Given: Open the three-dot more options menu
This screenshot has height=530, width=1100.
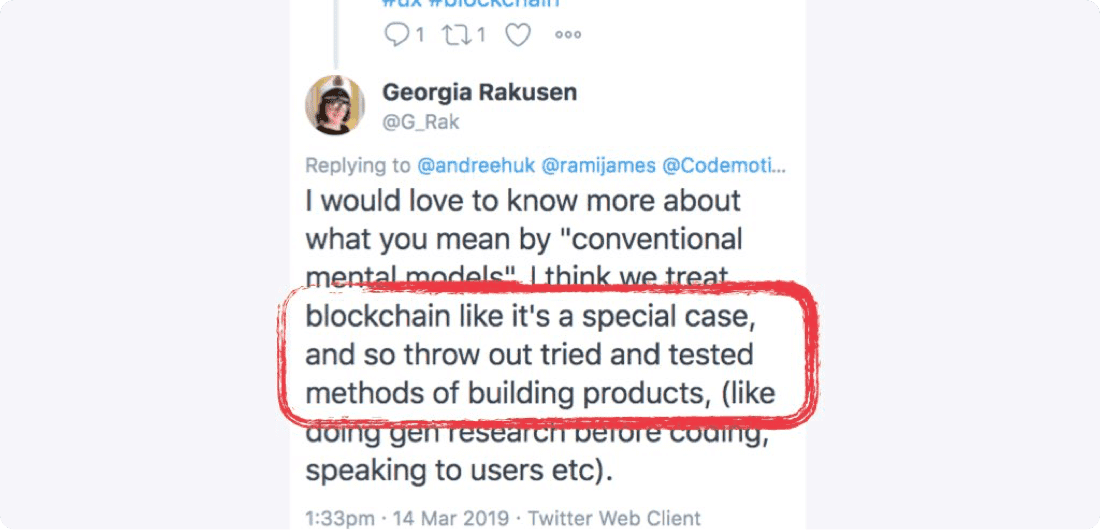Looking at the screenshot, I should click(x=568, y=35).
